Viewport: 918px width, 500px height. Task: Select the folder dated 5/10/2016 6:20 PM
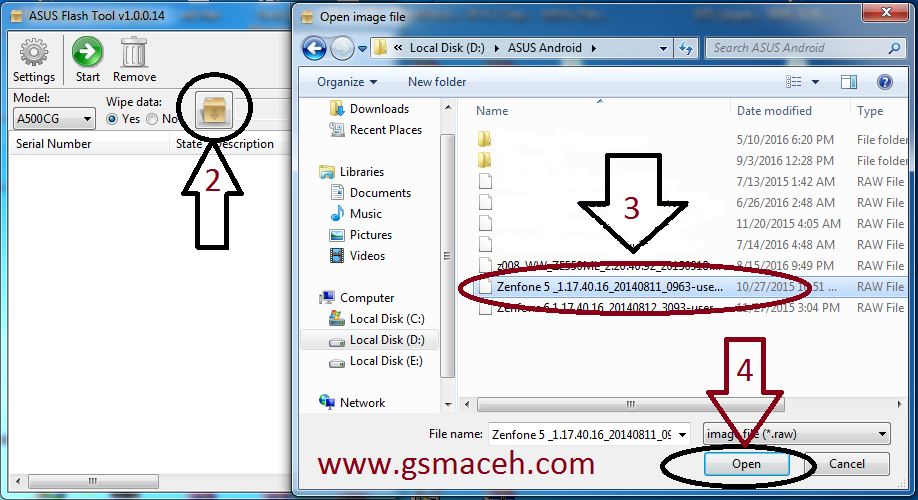click(x=691, y=139)
